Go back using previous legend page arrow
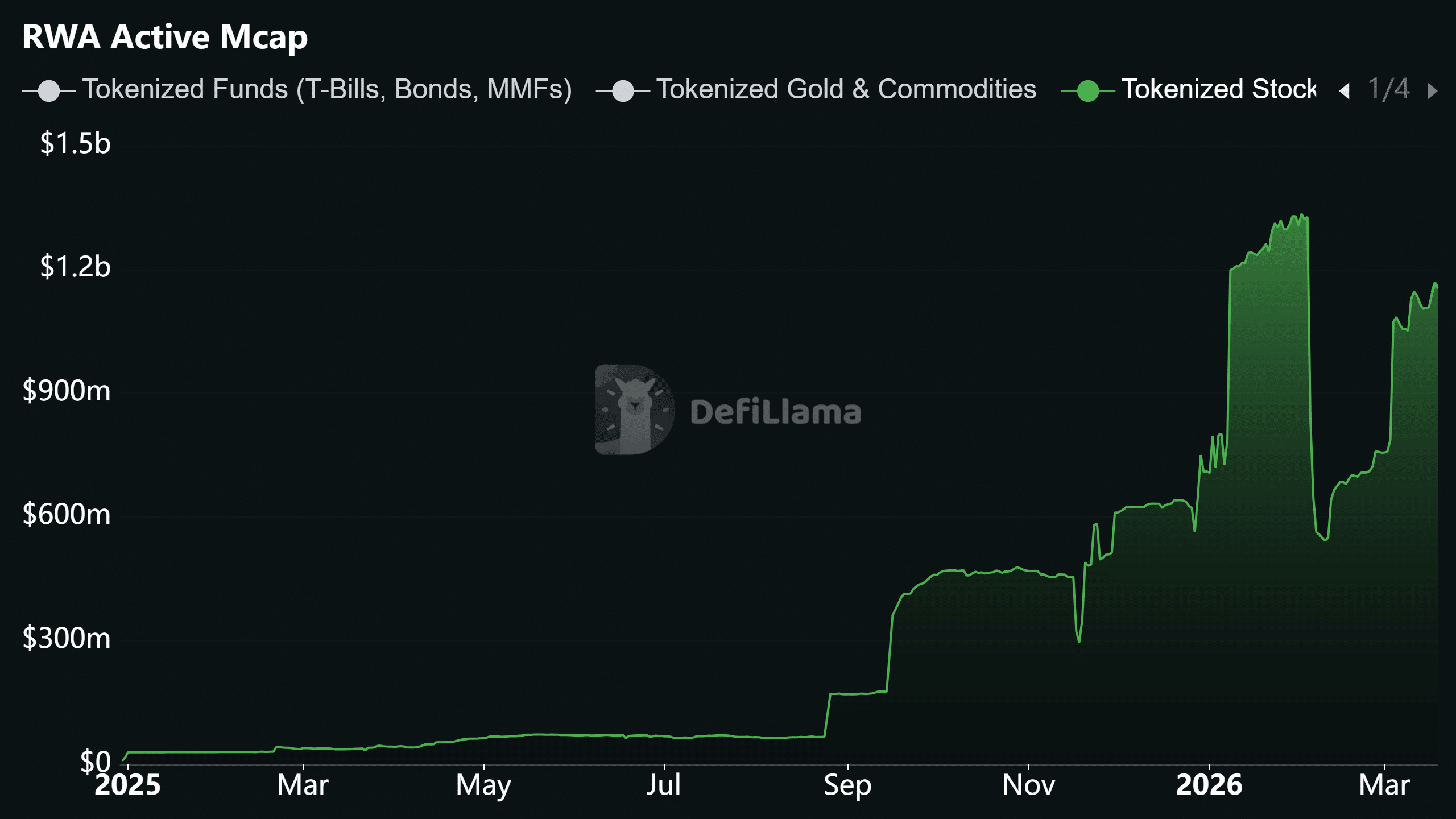The image size is (1456, 819). (x=1343, y=91)
